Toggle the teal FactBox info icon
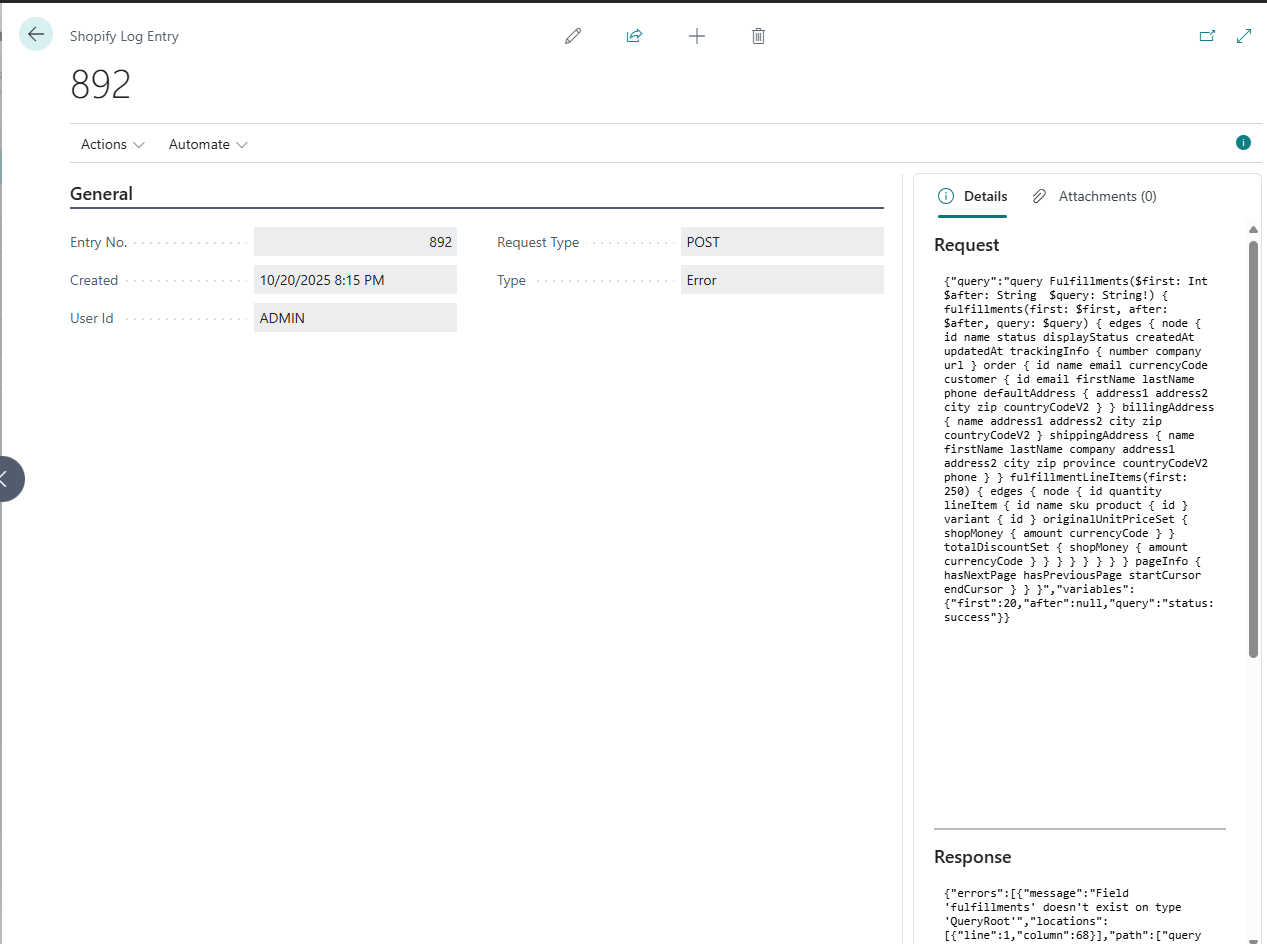This screenshot has width=1267, height=944. tap(1243, 143)
